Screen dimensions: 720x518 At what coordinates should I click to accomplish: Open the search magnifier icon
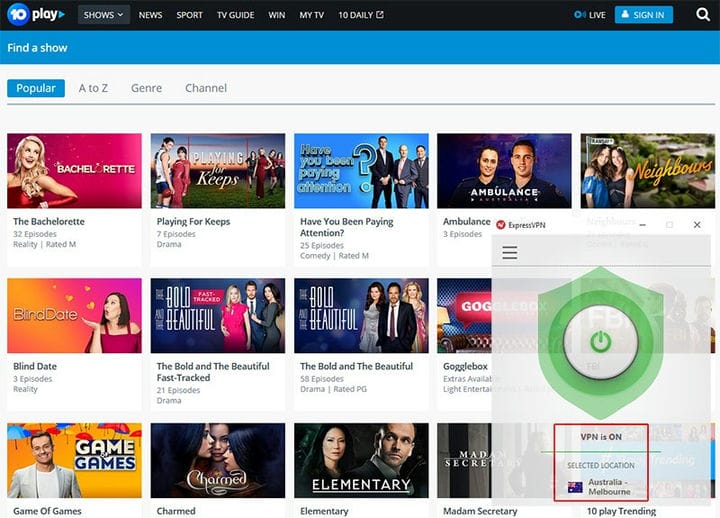point(703,15)
